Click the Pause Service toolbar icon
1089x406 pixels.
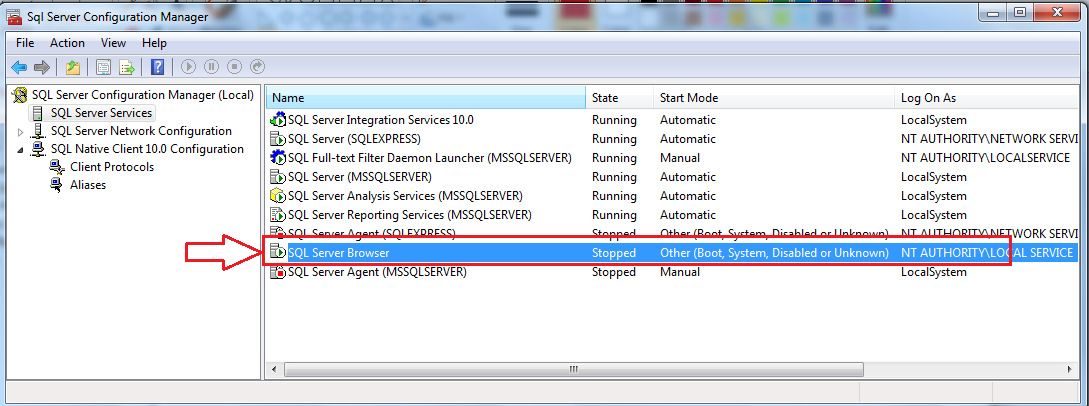[x=211, y=67]
